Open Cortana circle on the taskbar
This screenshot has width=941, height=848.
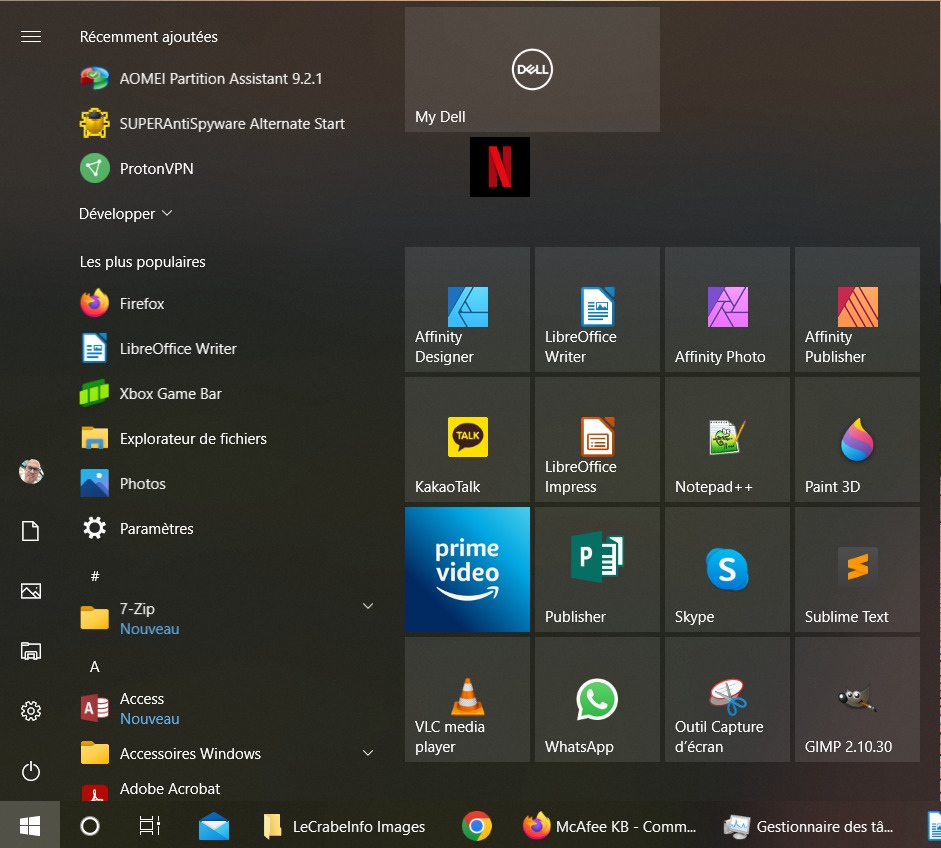tap(90, 826)
